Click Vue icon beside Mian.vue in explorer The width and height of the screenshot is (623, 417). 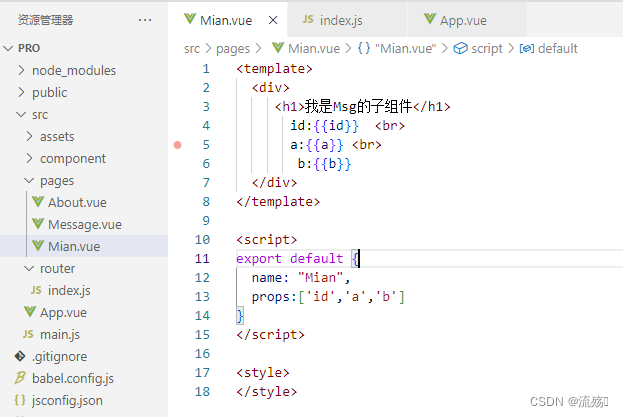click(x=38, y=246)
